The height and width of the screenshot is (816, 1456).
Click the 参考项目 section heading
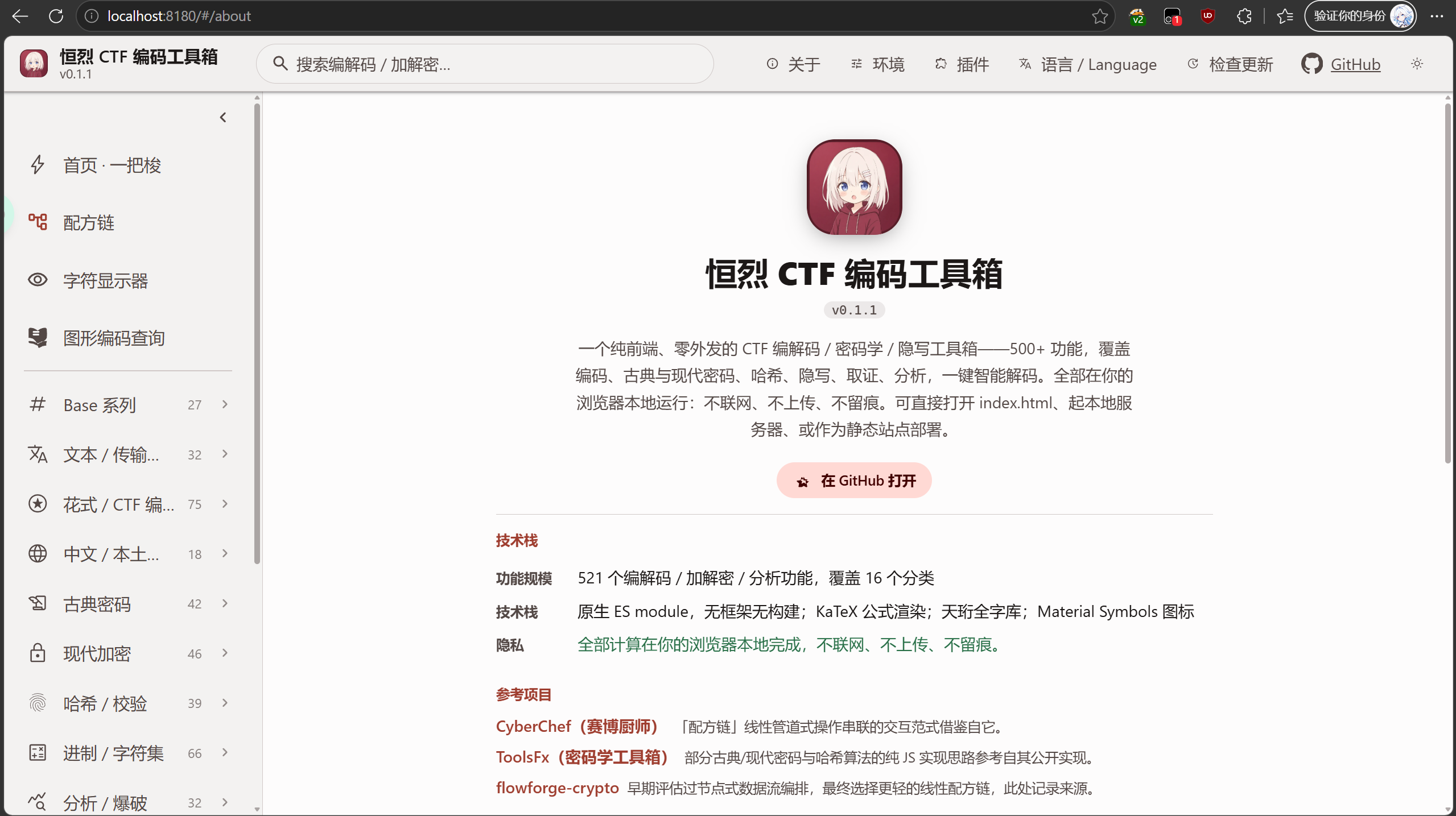click(523, 694)
